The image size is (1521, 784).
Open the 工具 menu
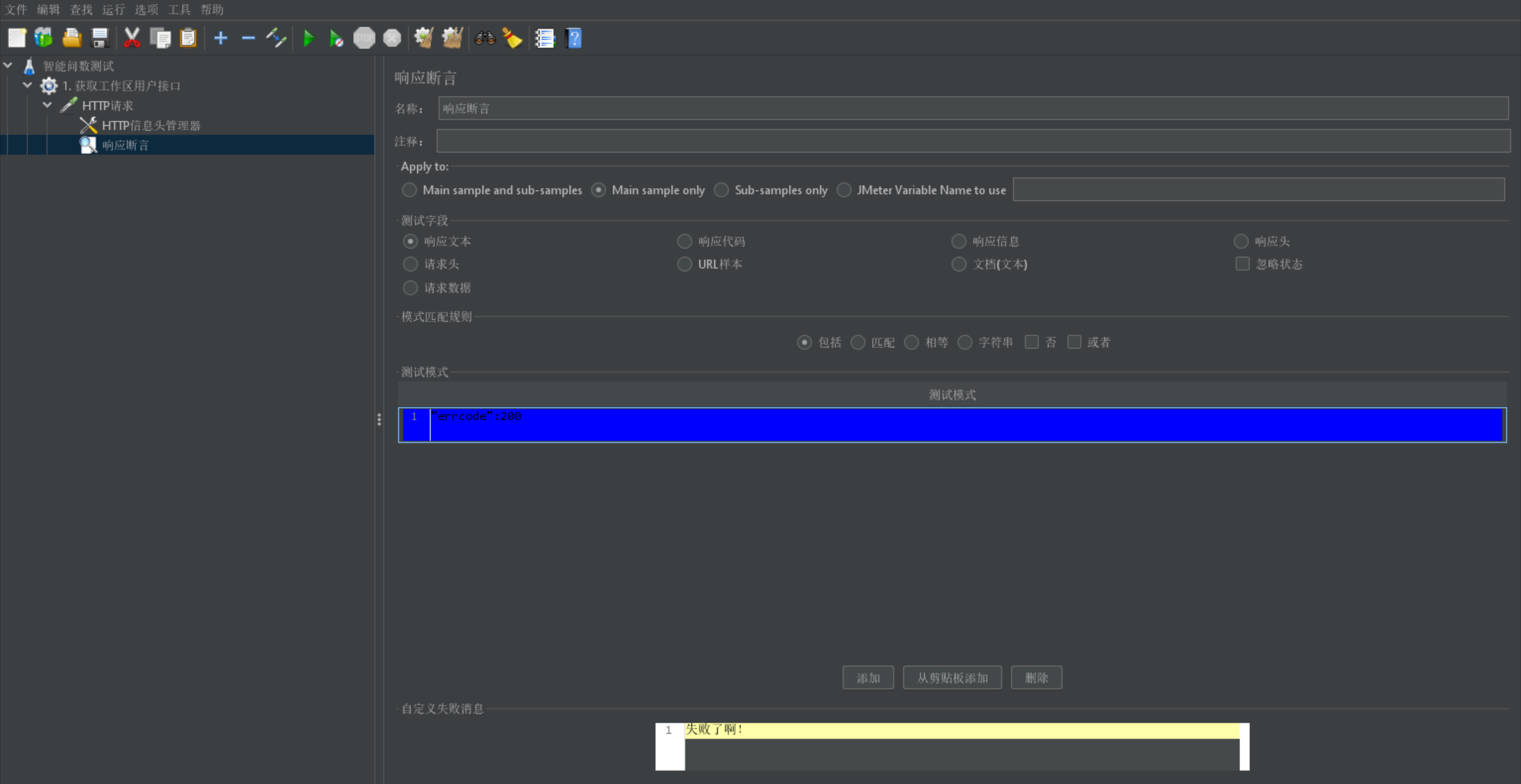179,10
